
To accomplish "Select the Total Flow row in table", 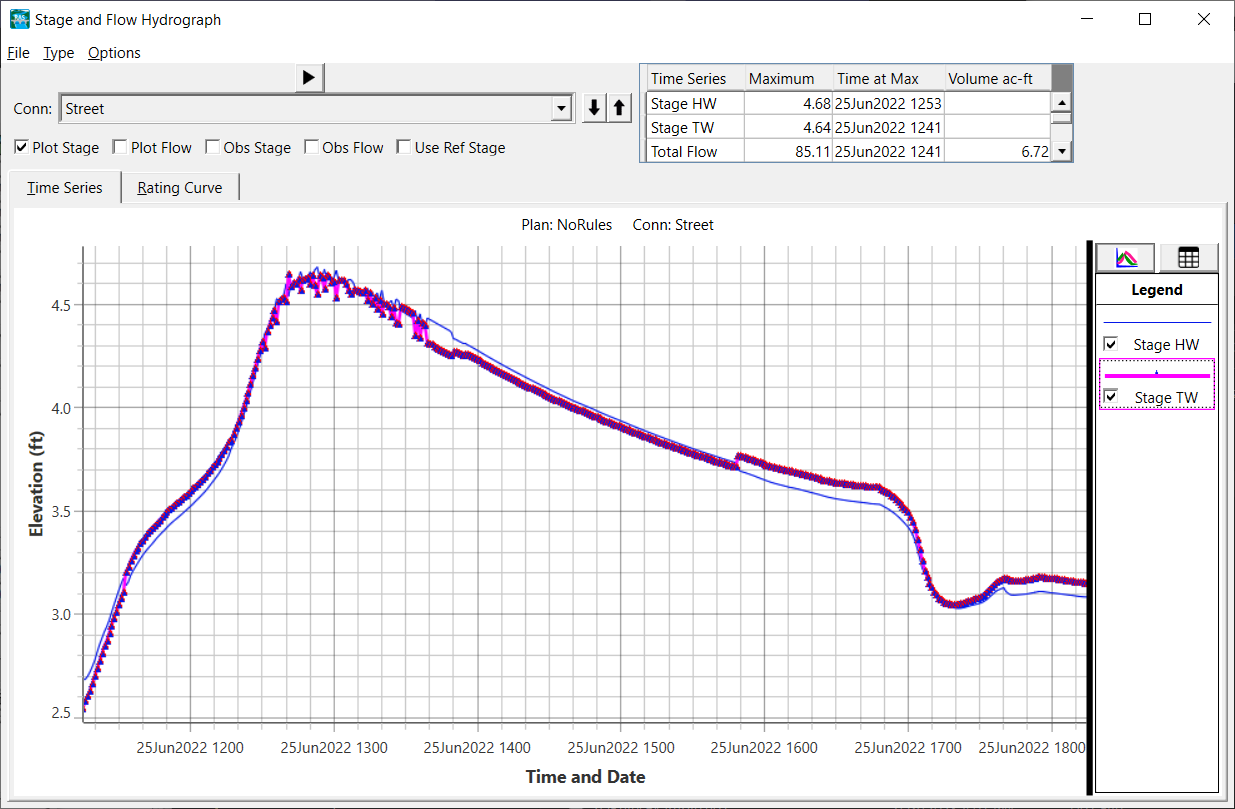I will click(683, 152).
